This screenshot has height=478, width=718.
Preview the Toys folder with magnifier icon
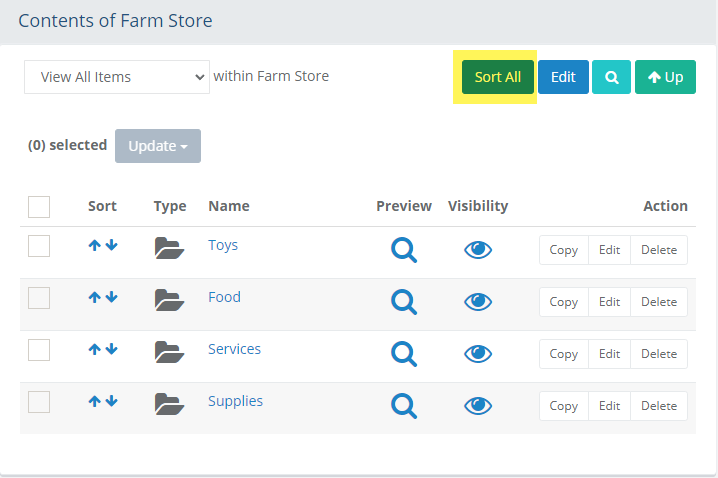coord(403,249)
